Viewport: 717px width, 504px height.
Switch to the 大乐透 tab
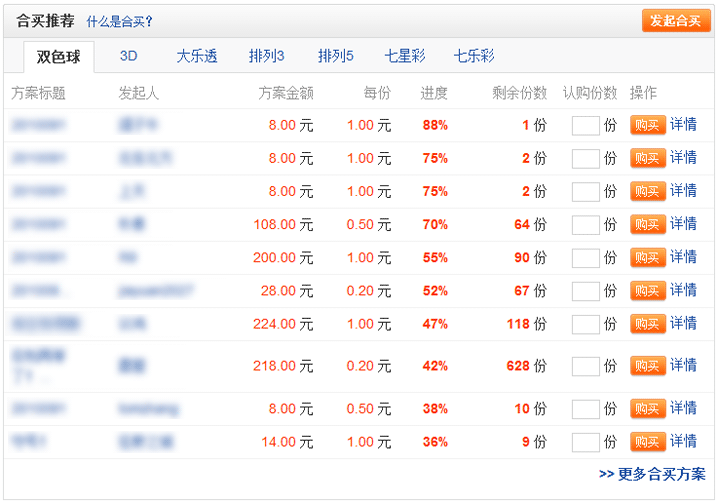tap(197, 57)
